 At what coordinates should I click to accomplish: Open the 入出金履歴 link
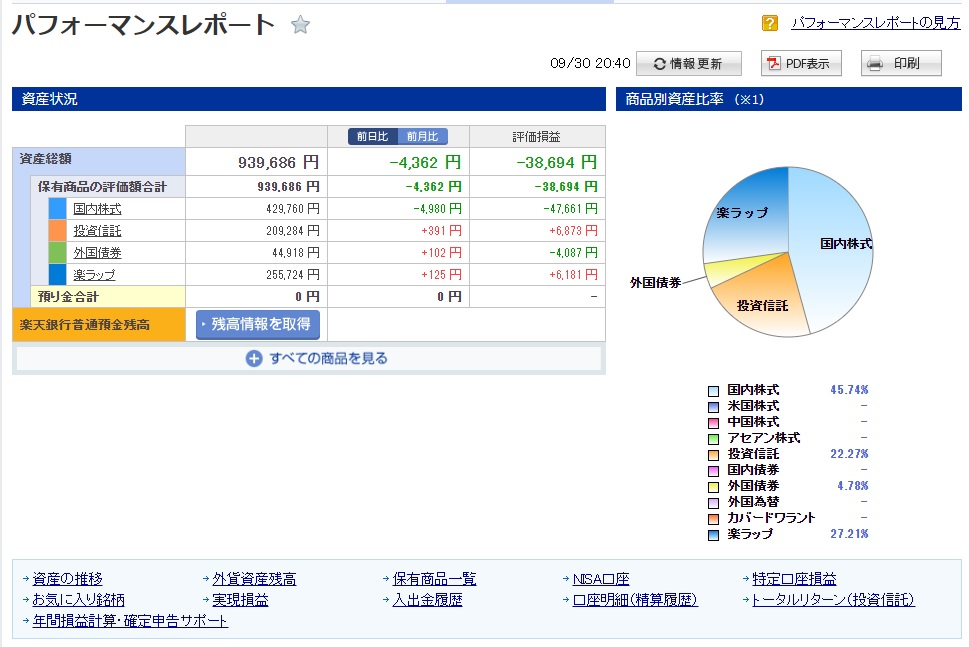click(x=428, y=600)
